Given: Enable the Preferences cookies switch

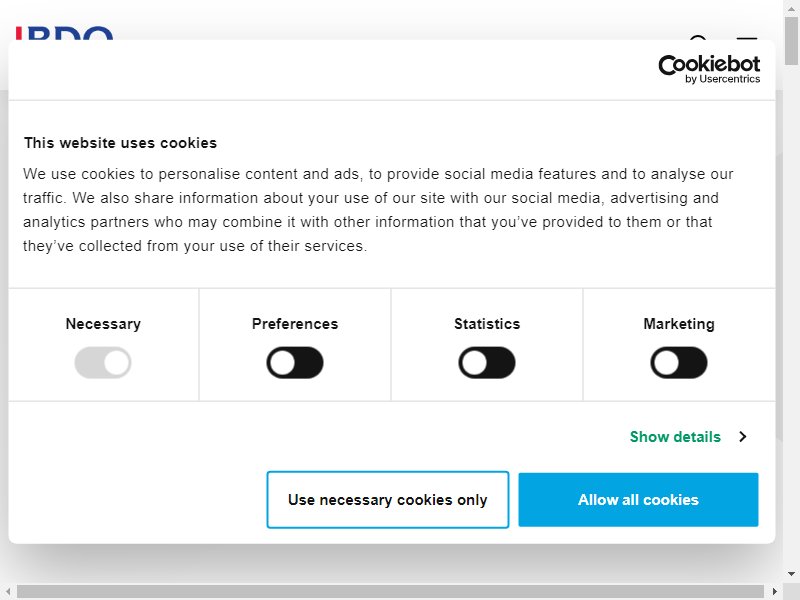Looking at the screenshot, I should tap(295, 363).
